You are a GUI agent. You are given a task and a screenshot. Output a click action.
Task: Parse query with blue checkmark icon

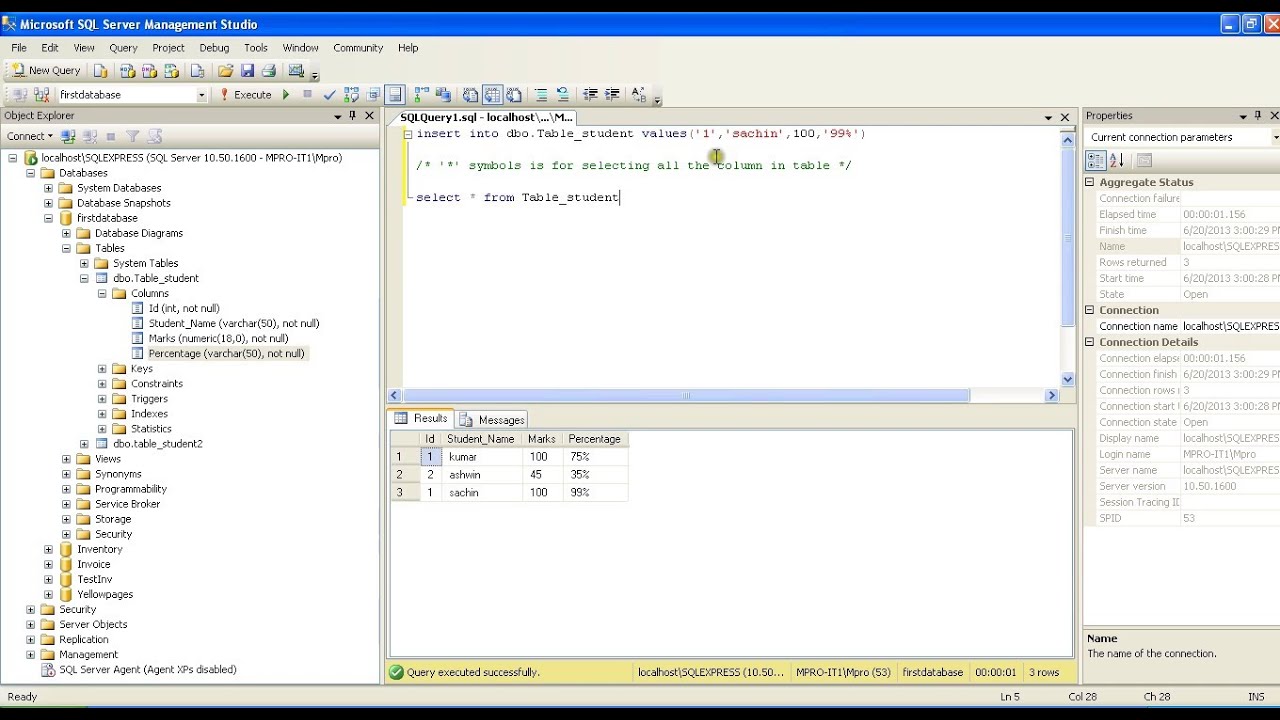click(x=329, y=95)
